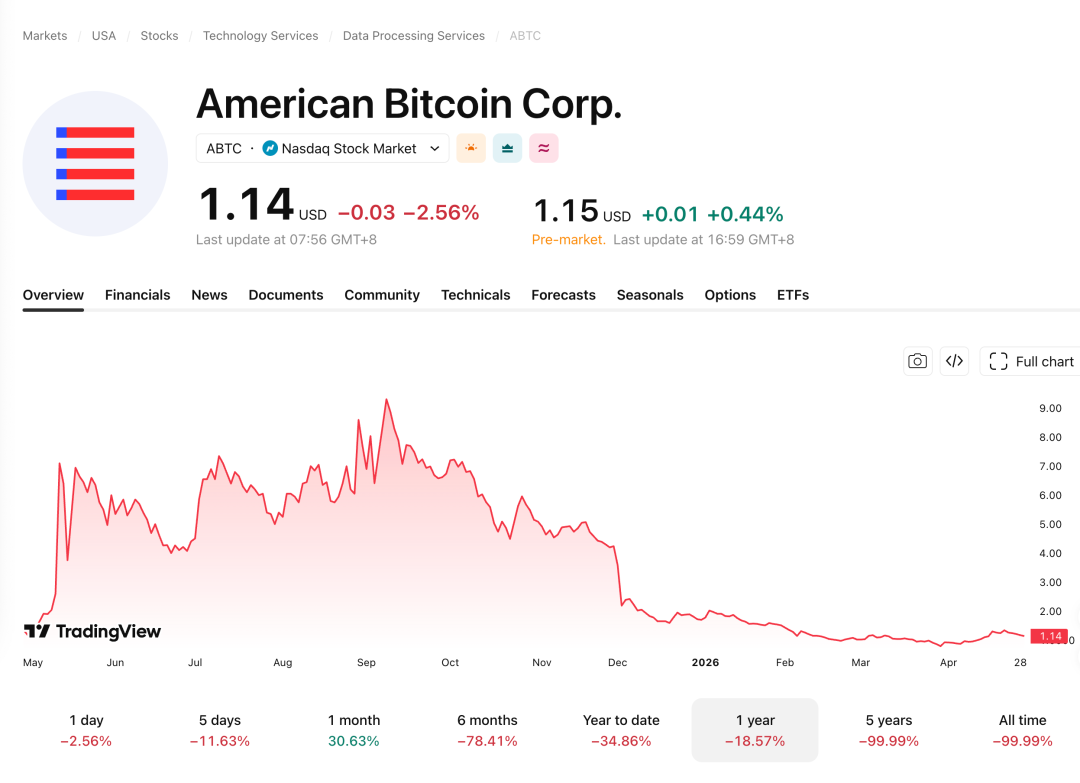Click the American Bitcoin Corp. logo
This screenshot has height=783, width=1080.
95,163
